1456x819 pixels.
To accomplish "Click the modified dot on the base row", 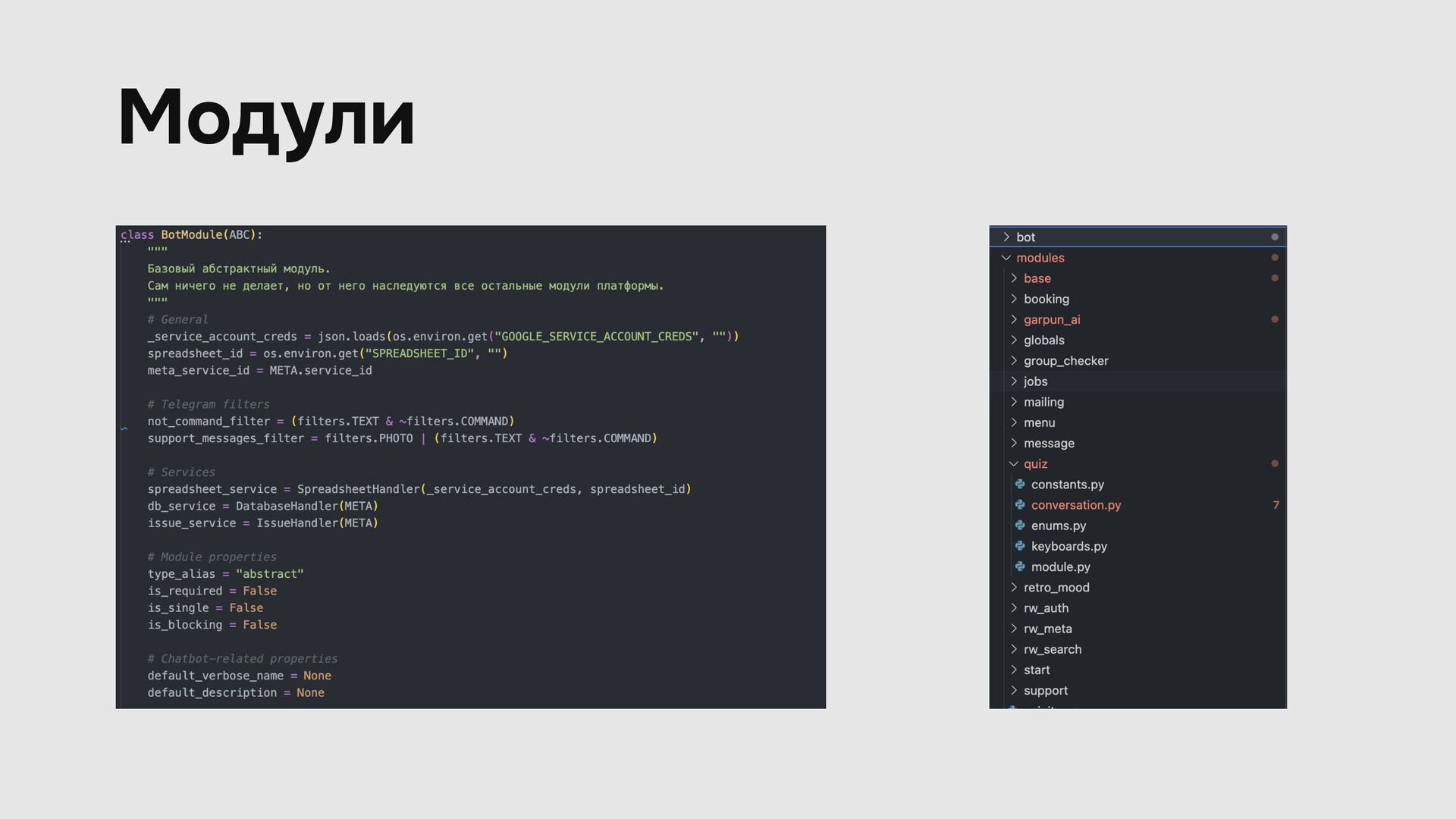I will pyautogui.click(x=1275, y=278).
